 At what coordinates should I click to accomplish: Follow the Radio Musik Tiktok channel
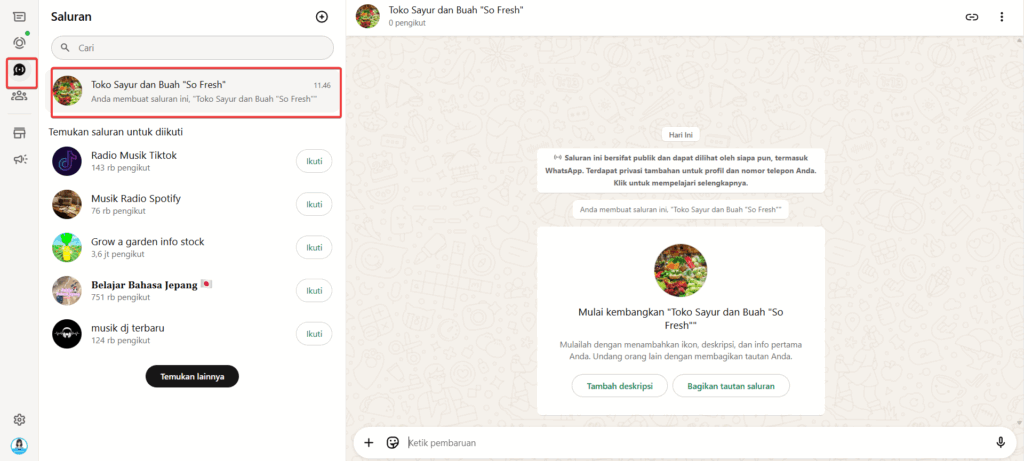coord(314,161)
